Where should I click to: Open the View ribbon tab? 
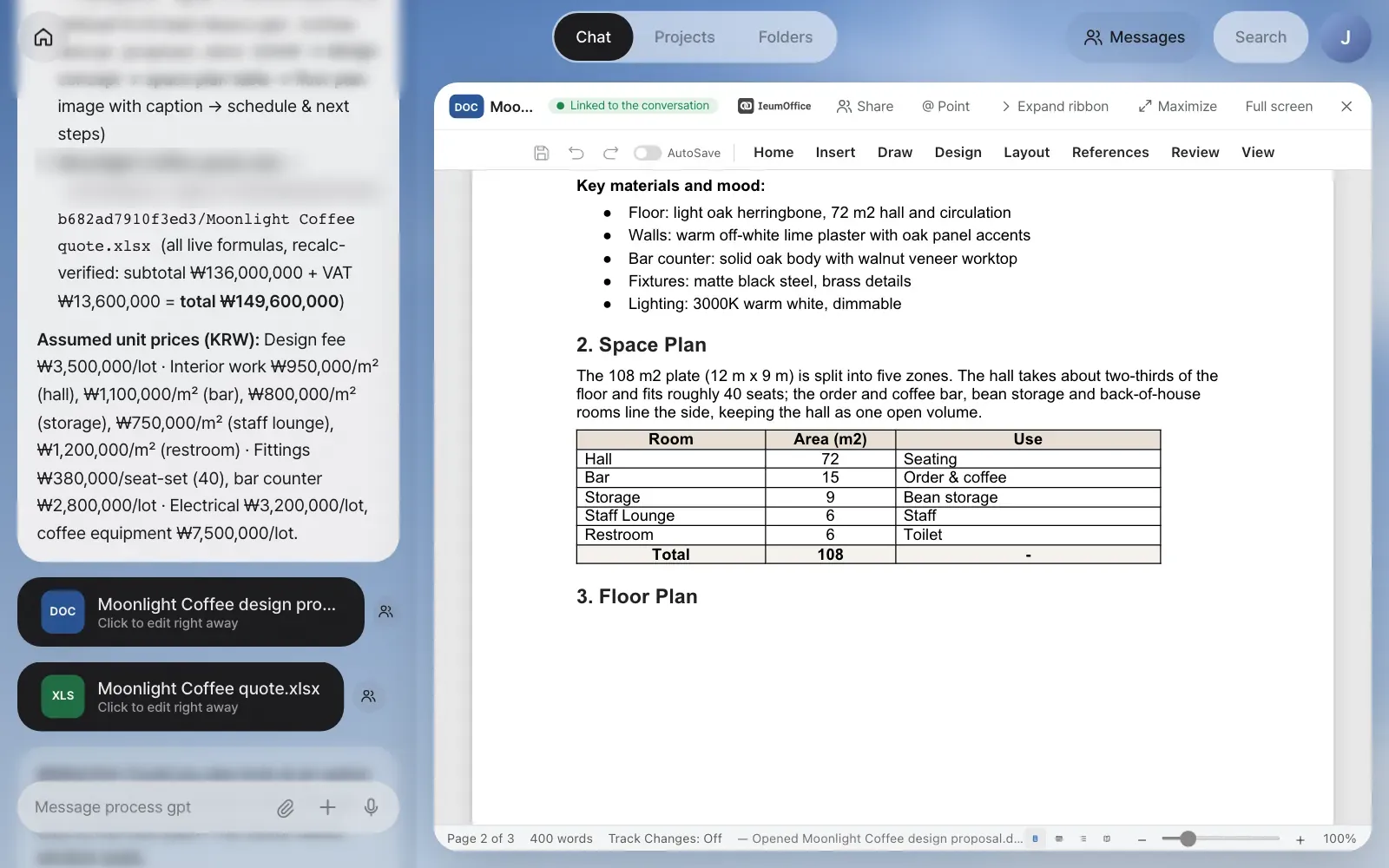pos(1258,152)
